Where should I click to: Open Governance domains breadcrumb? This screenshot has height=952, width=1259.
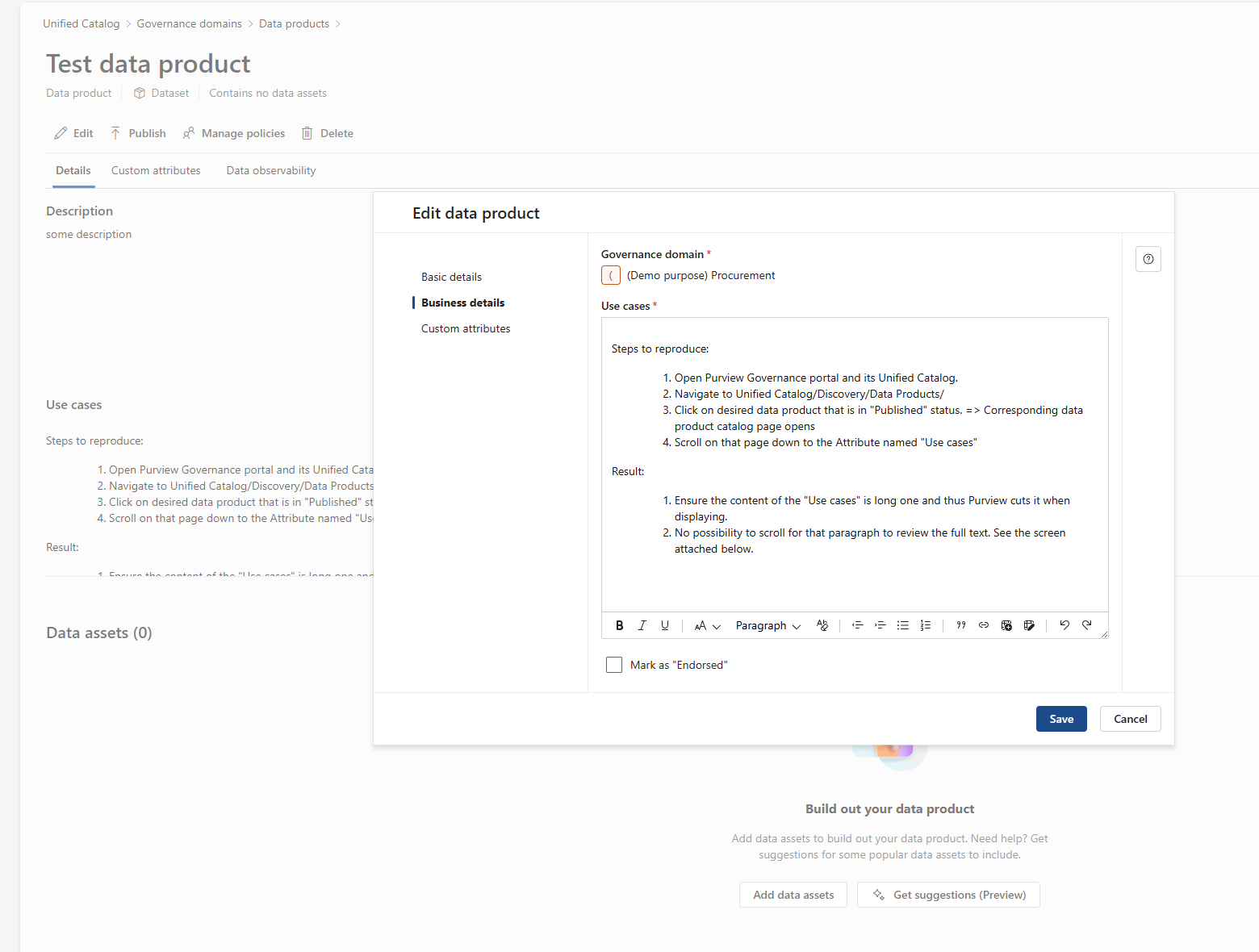point(189,23)
